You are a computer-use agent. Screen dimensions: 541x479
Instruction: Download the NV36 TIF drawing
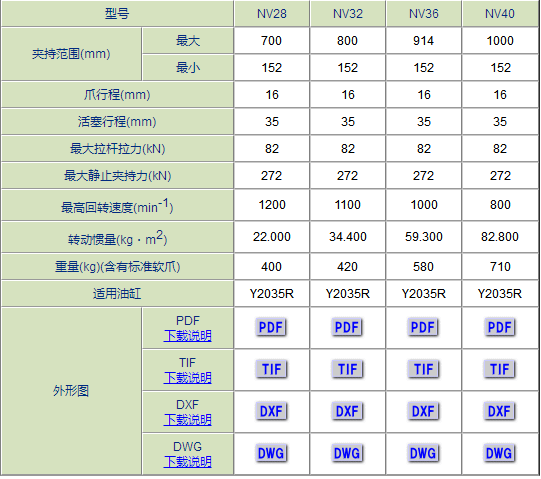point(423,369)
